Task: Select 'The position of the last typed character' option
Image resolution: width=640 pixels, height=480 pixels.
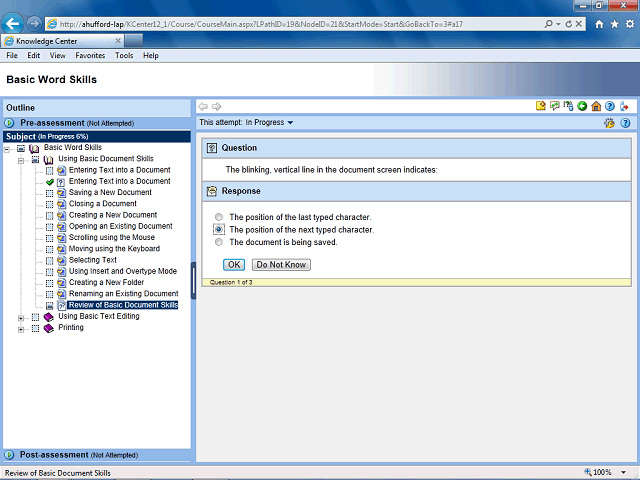Action: click(x=219, y=217)
